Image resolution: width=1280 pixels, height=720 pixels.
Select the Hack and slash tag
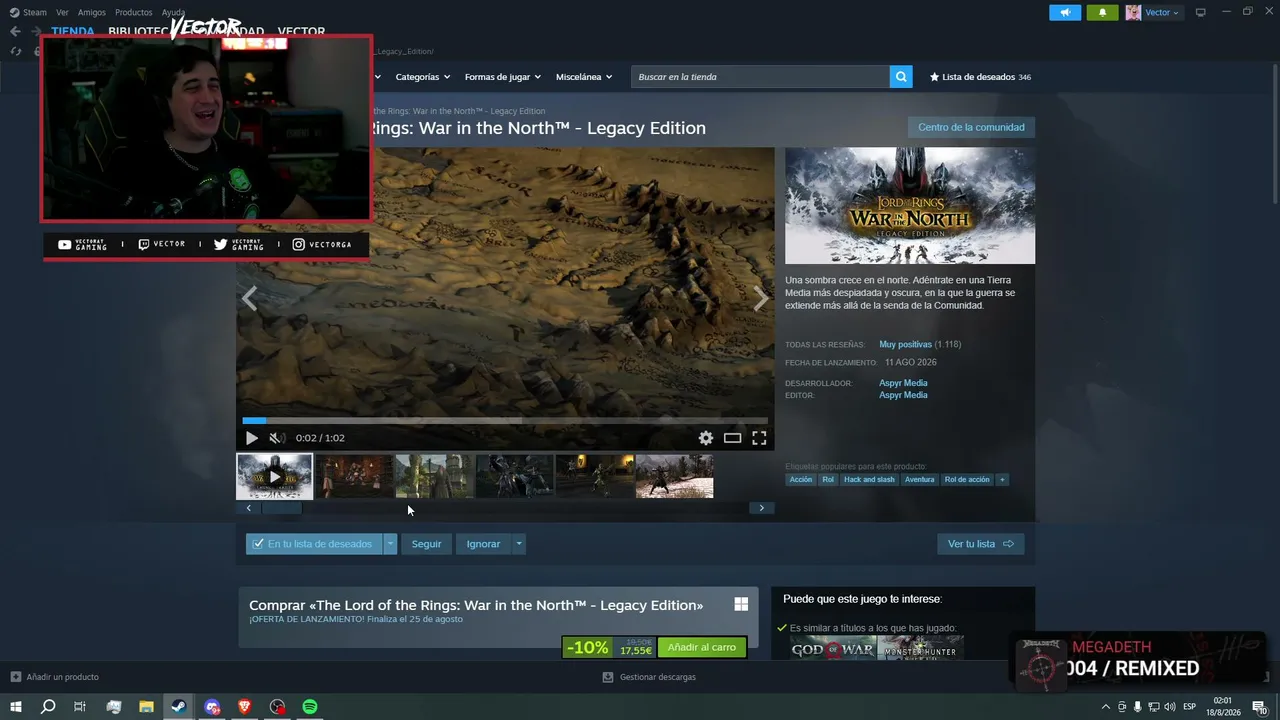tap(869, 480)
